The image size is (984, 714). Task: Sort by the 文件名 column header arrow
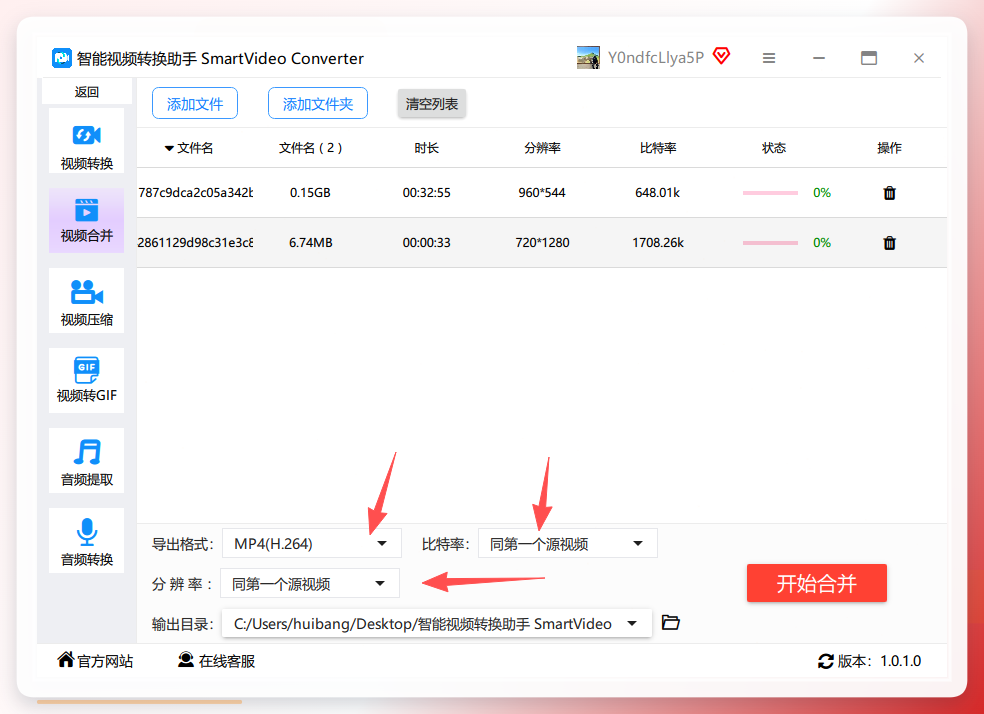(169, 149)
